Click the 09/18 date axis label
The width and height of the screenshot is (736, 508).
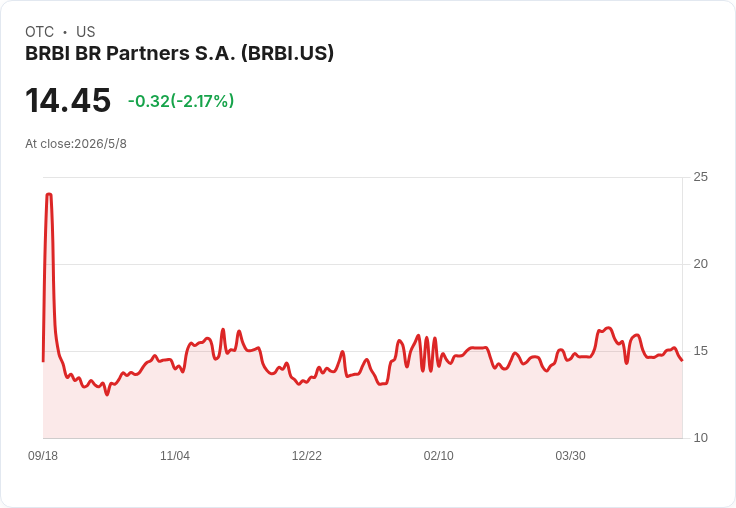(x=43, y=456)
